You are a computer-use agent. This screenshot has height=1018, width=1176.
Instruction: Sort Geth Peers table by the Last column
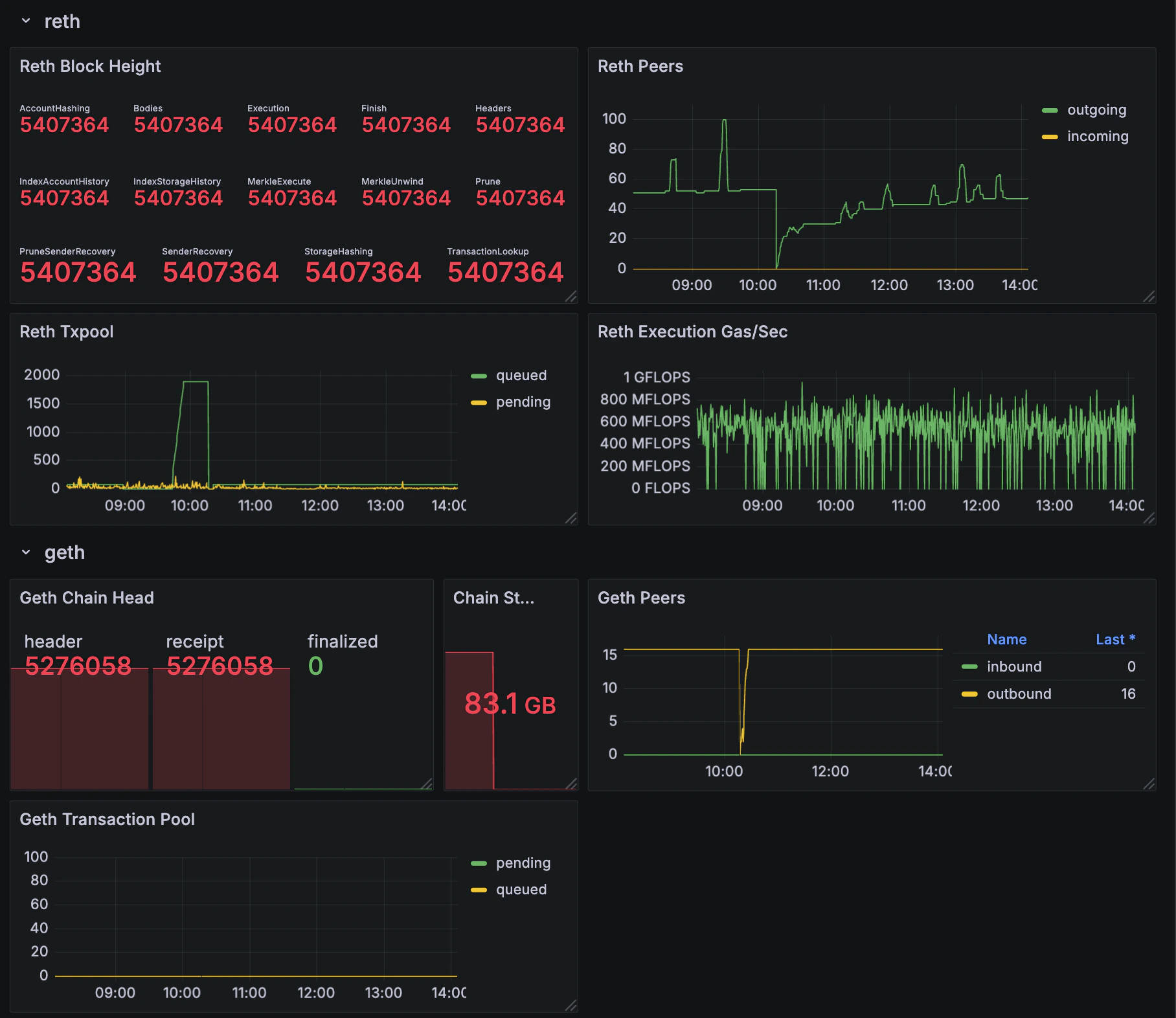pos(1115,639)
